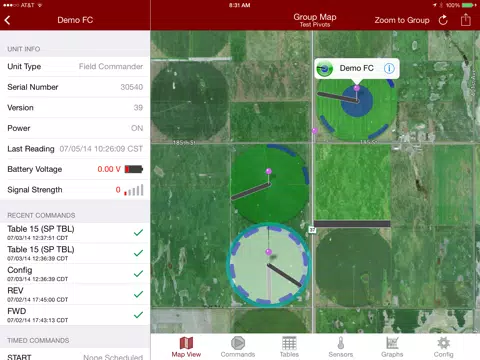Go back with the left arrow icon

[8, 20]
